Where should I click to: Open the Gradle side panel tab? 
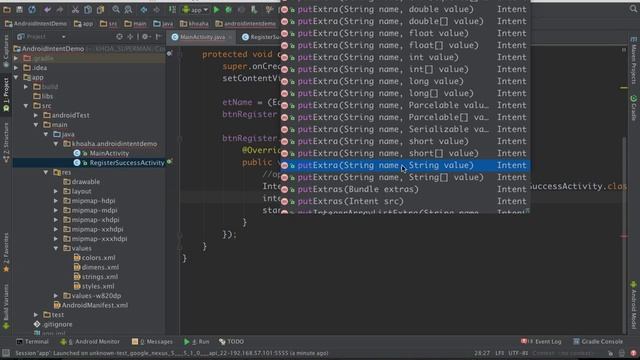[x=633, y=108]
